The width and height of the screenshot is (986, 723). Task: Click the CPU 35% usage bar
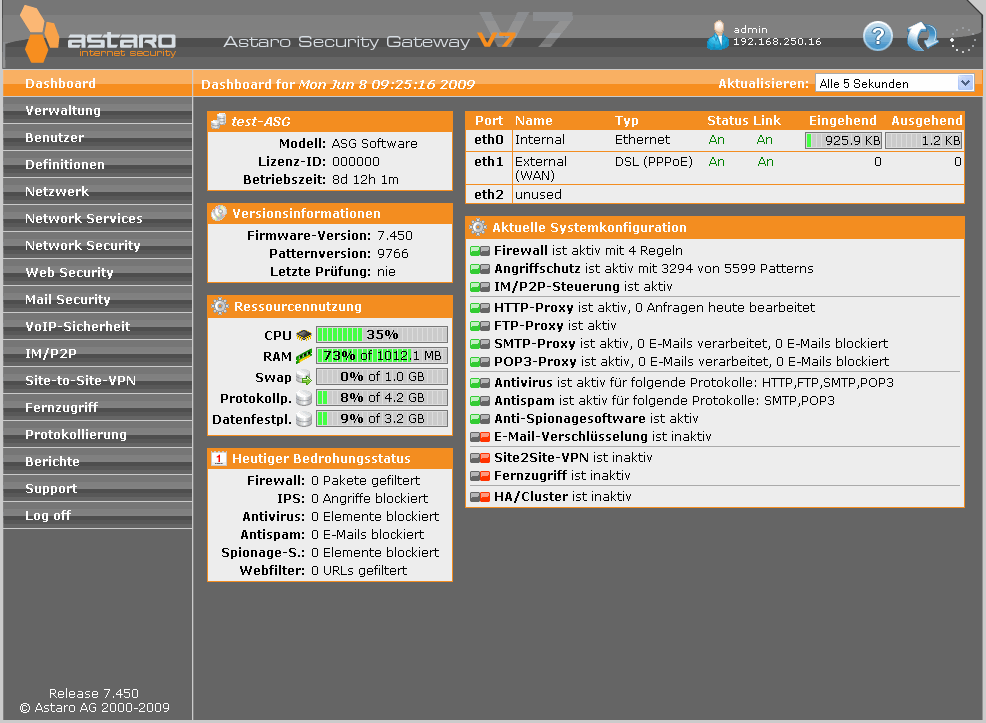tap(382, 334)
